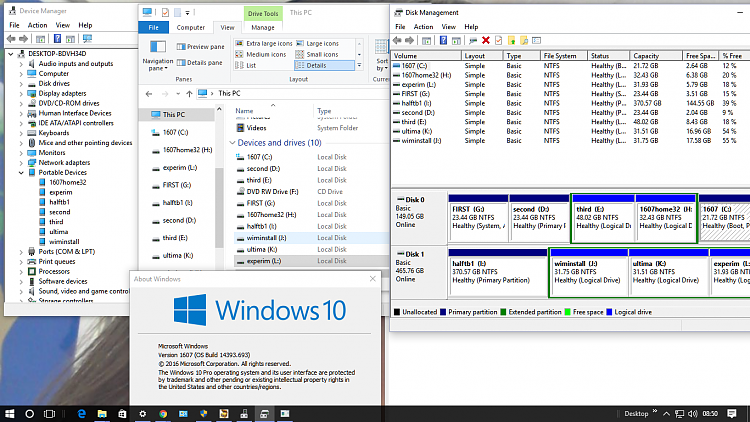Open Microsoft Edge from the taskbar

coord(82,413)
